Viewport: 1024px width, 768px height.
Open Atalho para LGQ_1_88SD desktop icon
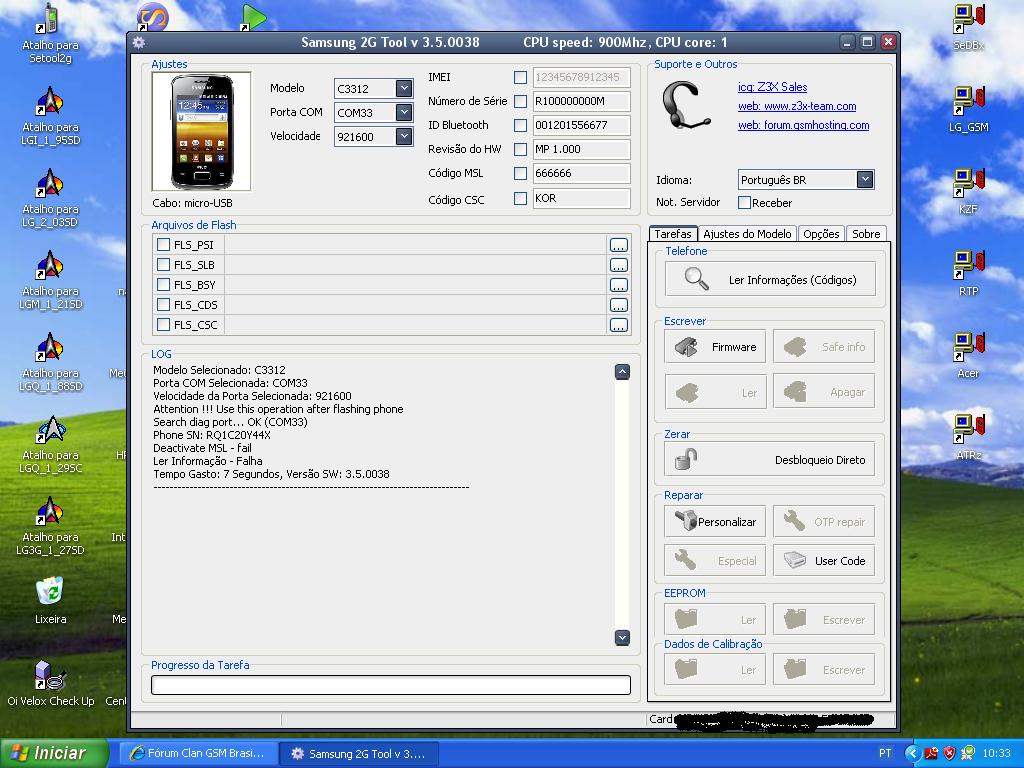(x=50, y=362)
